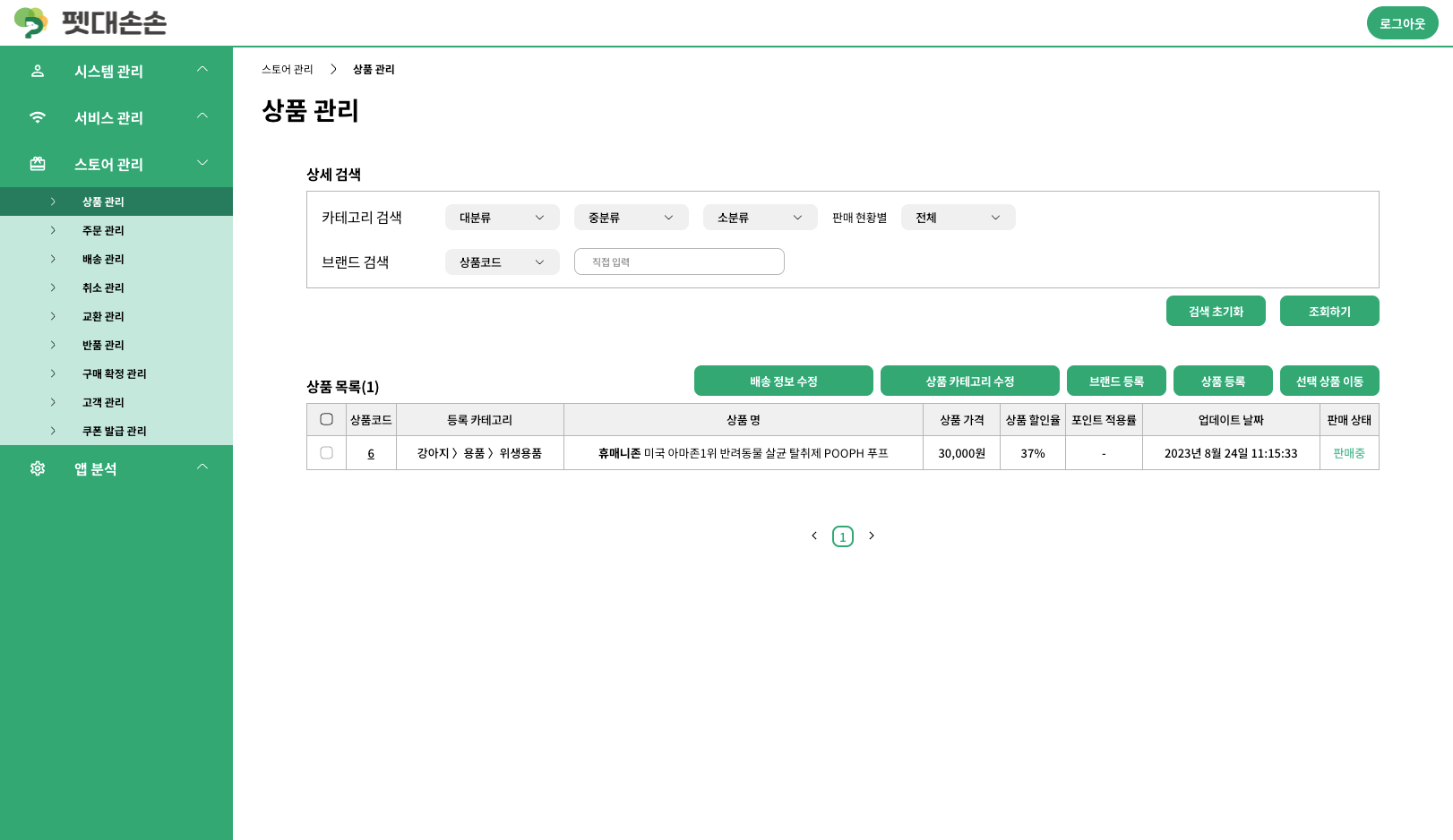
Task: Select 상품 관리 in sidebar
Action: click(116, 201)
